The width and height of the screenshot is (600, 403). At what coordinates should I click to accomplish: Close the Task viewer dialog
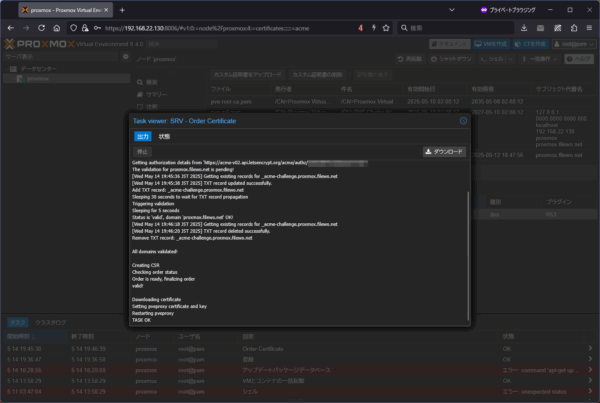point(463,121)
